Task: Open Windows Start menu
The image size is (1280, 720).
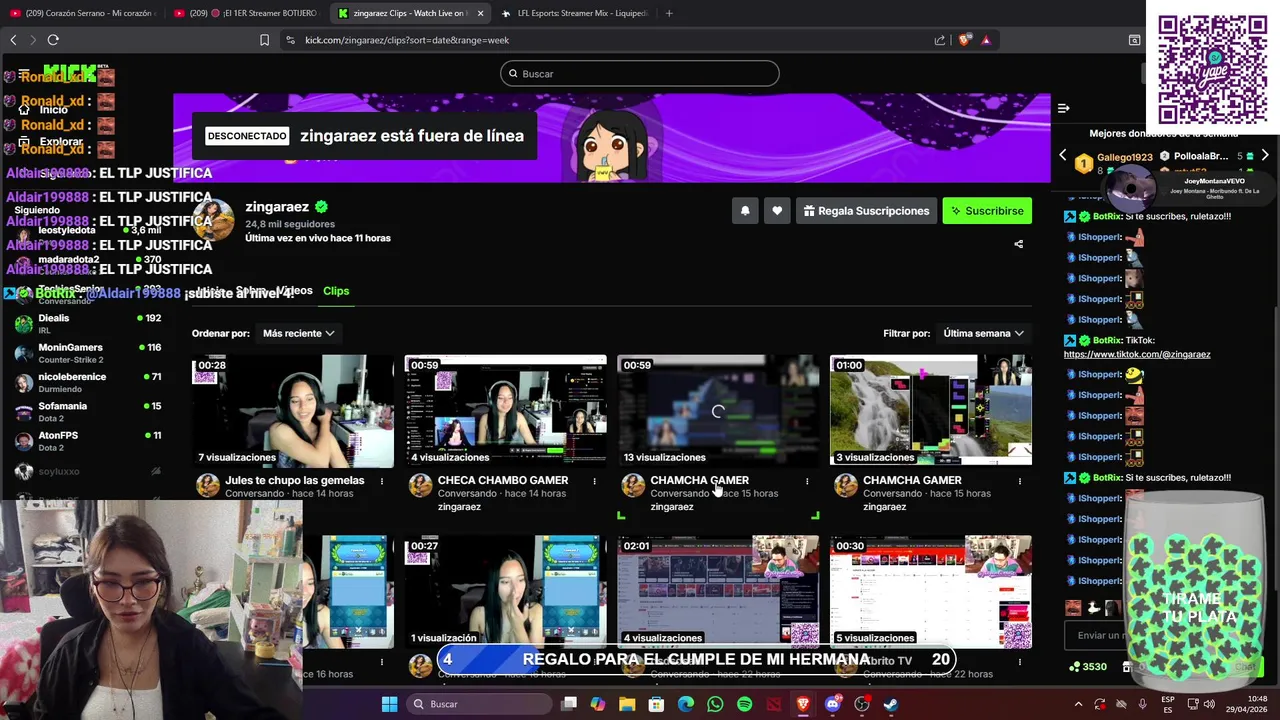Action: (x=389, y=704)
